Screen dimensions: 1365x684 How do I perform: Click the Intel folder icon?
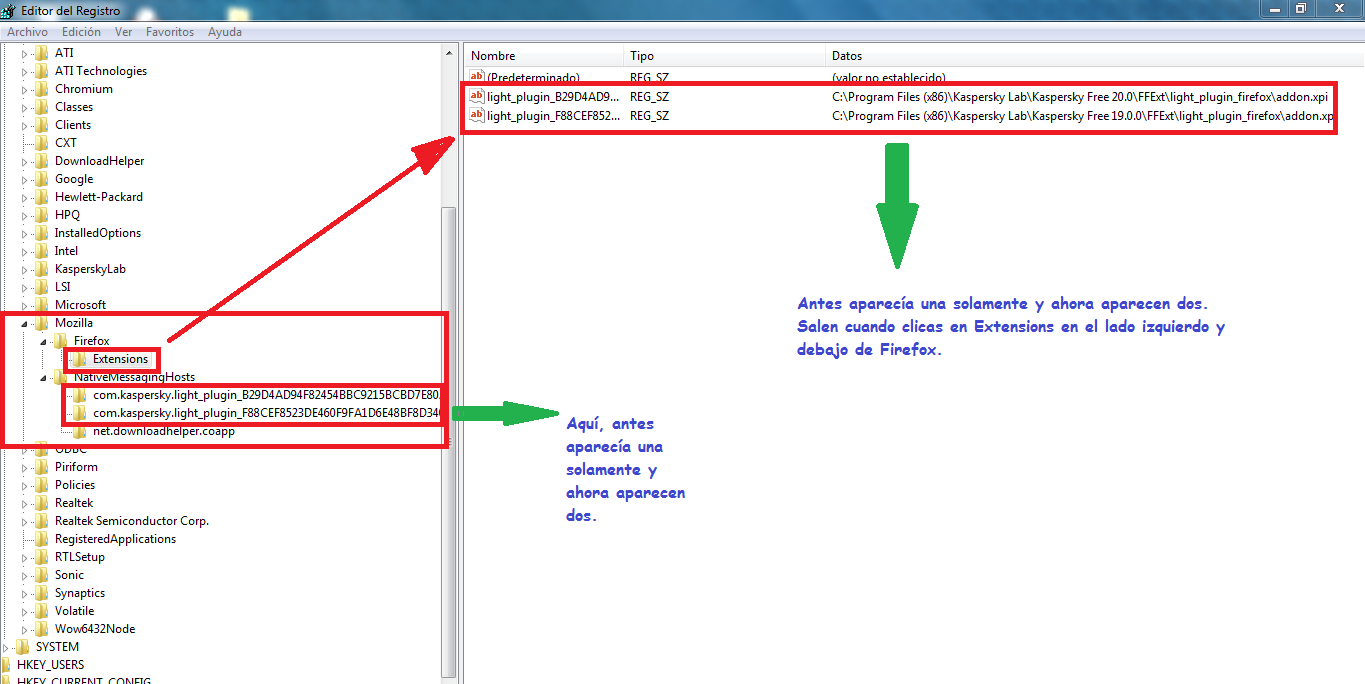pos(42,251)
